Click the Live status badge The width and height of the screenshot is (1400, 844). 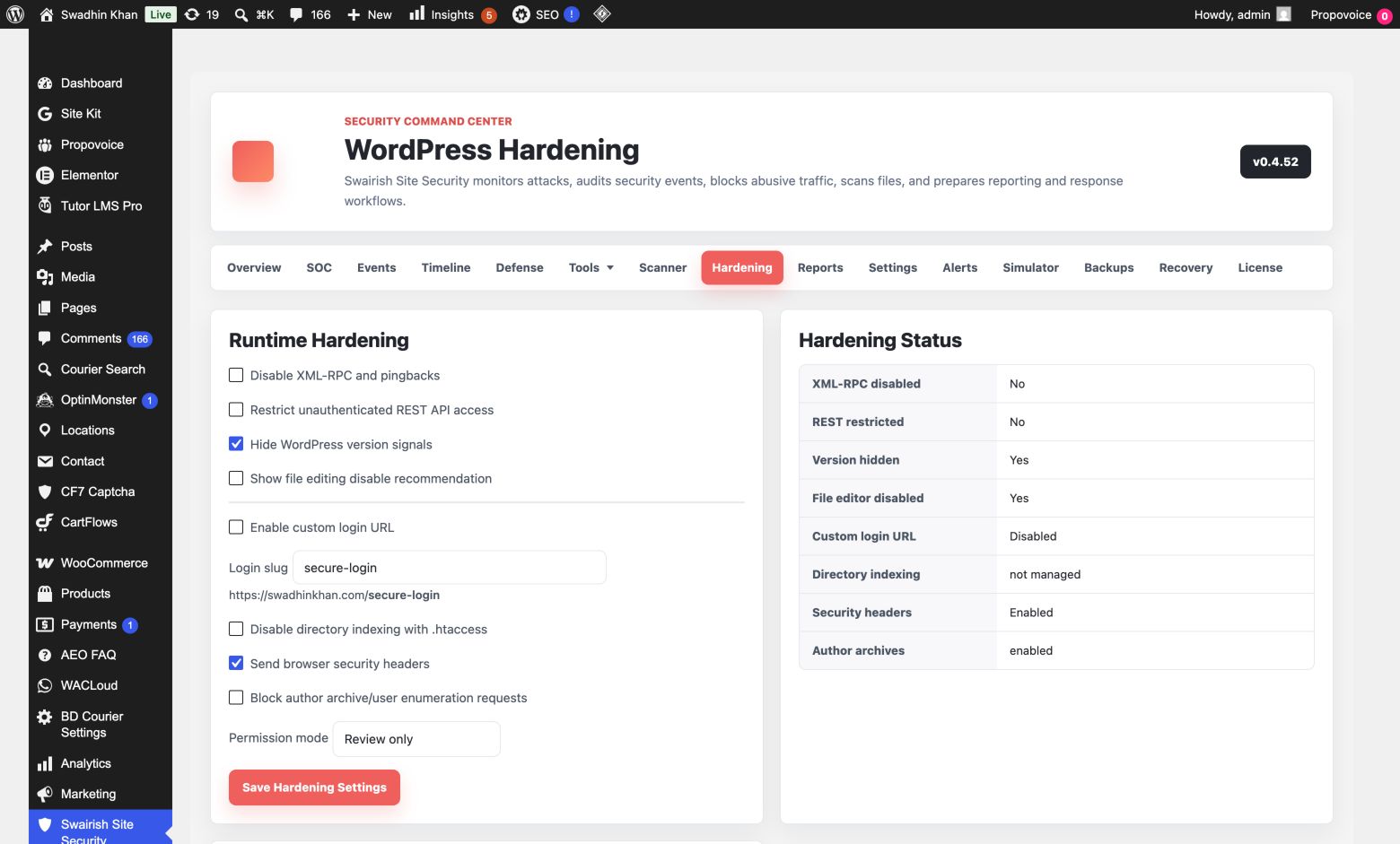coord(161,14)
